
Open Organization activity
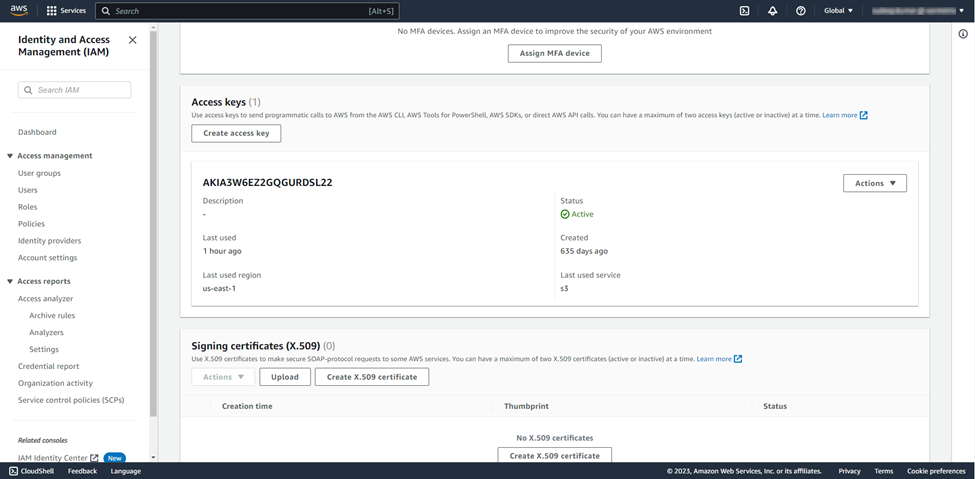coord(55,383)
